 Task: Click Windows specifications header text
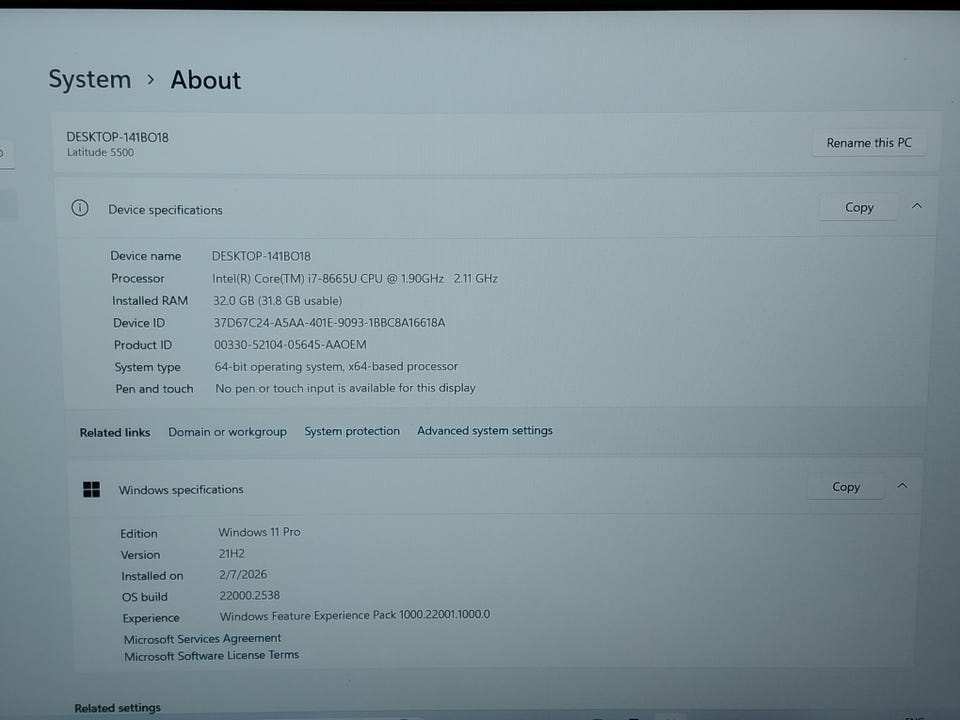point(181,489)
